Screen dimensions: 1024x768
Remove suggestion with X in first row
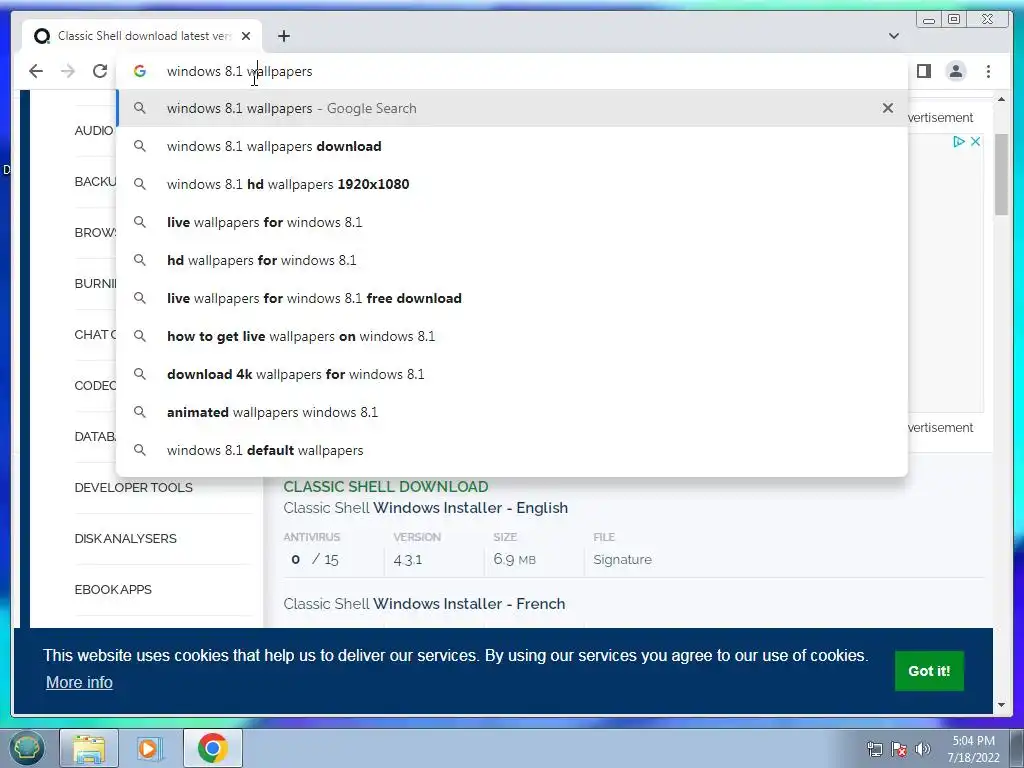(x=888, y=108)
